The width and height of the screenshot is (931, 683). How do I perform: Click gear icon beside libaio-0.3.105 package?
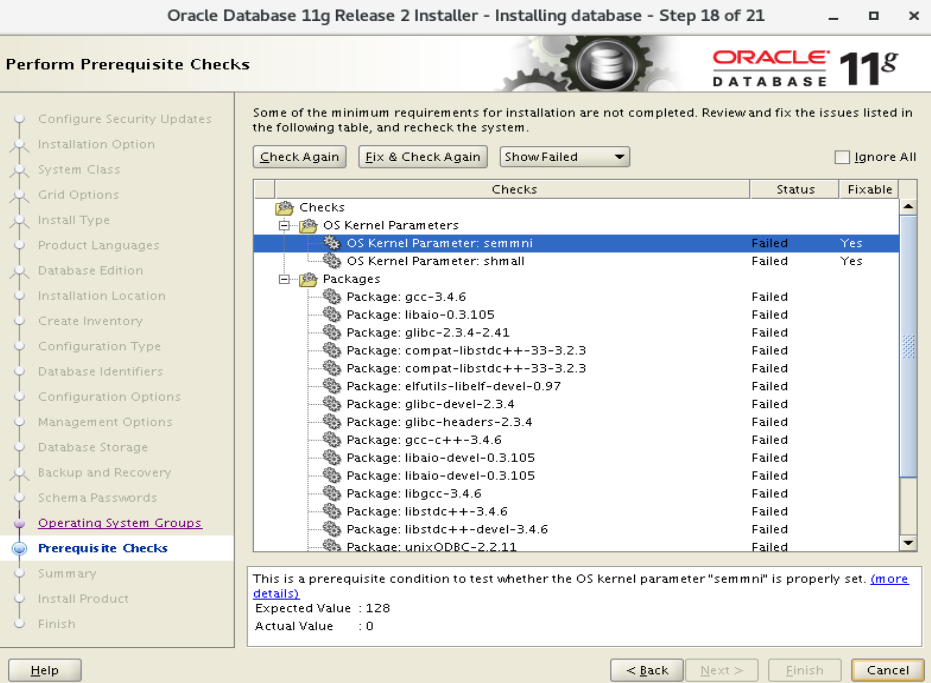pyautogui.click(x=332, y=314)
